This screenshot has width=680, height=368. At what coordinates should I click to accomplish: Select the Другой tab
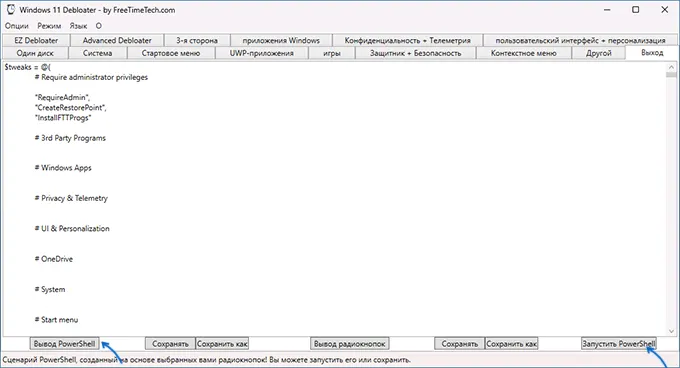(598, 53)
